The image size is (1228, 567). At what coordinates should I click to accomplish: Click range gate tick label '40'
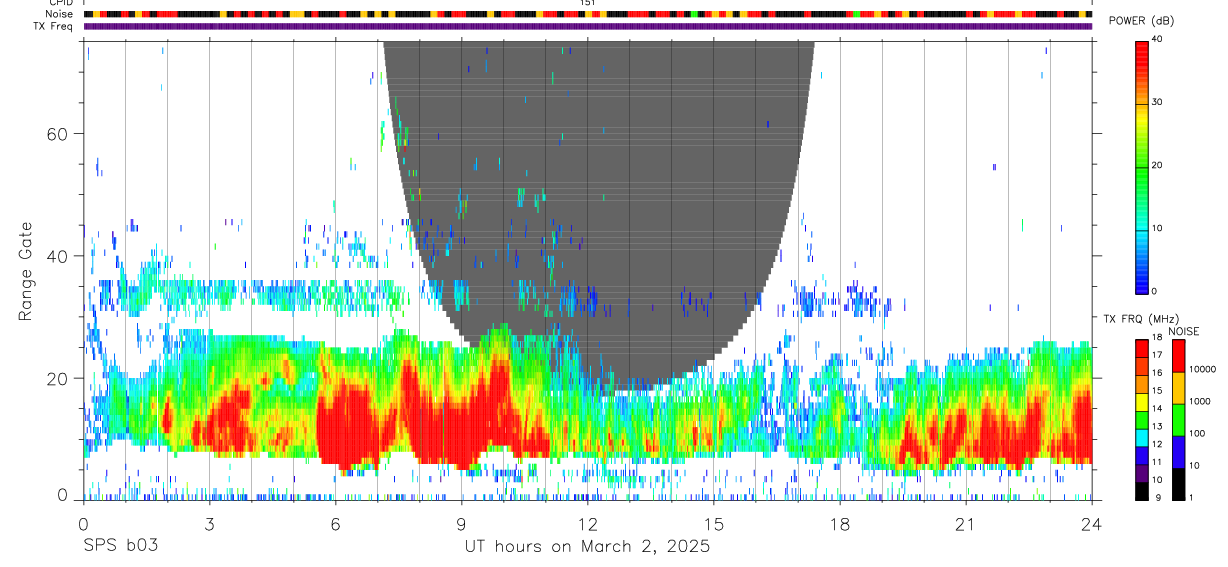59,256
